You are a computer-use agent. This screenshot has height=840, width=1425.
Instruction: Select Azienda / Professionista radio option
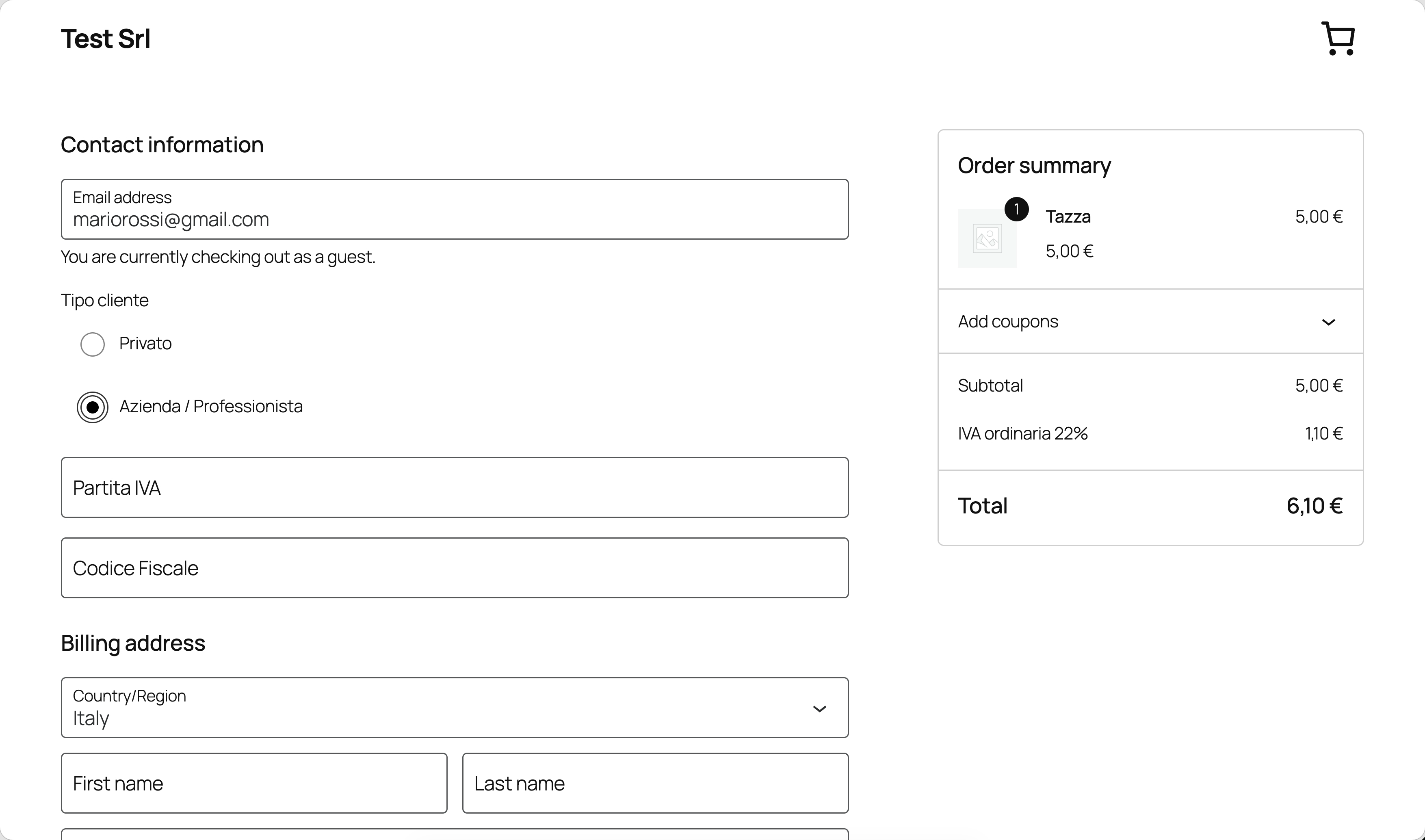click(x=93, y=407)
